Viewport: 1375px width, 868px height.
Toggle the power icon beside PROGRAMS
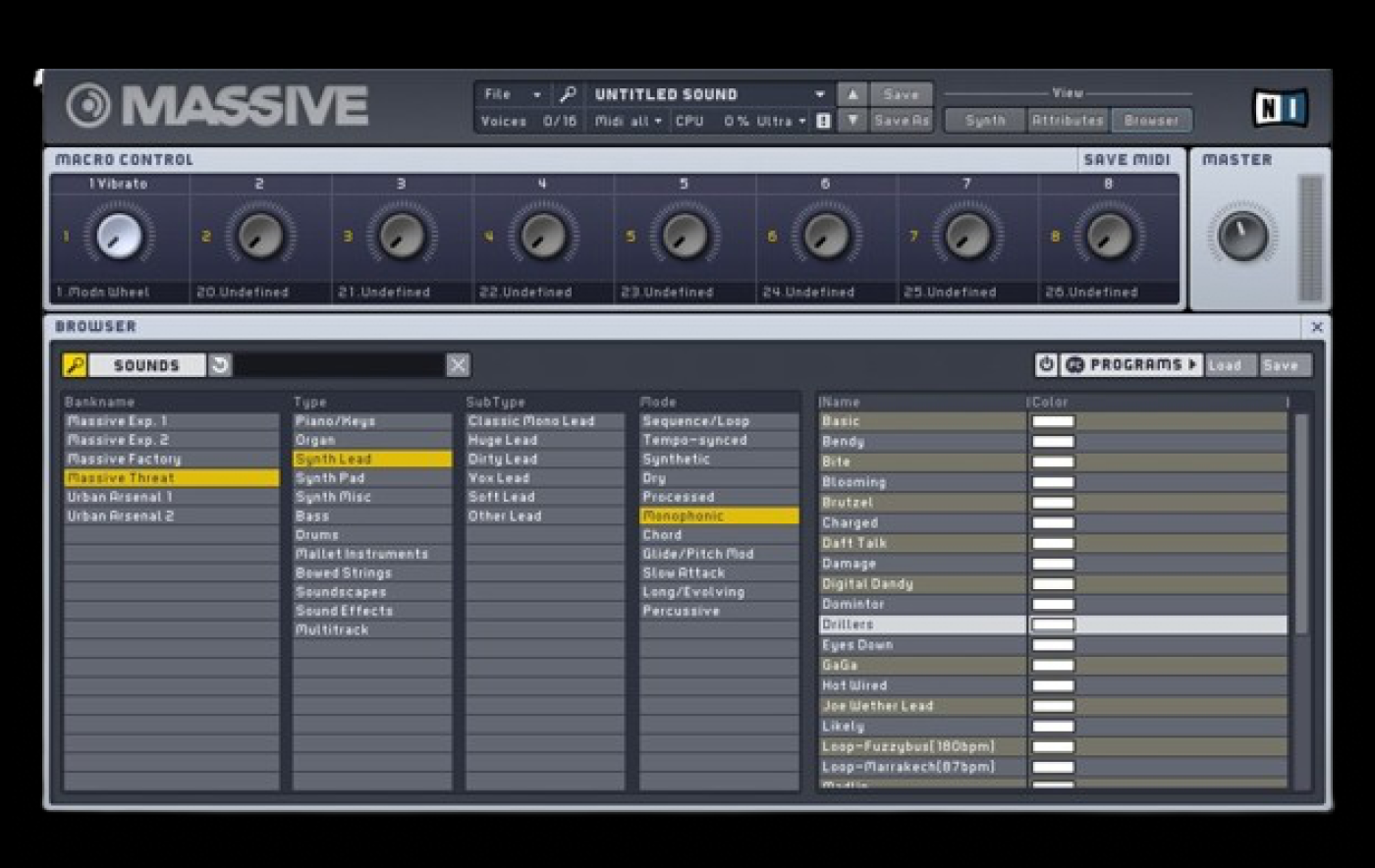(x=1046, y=364)
